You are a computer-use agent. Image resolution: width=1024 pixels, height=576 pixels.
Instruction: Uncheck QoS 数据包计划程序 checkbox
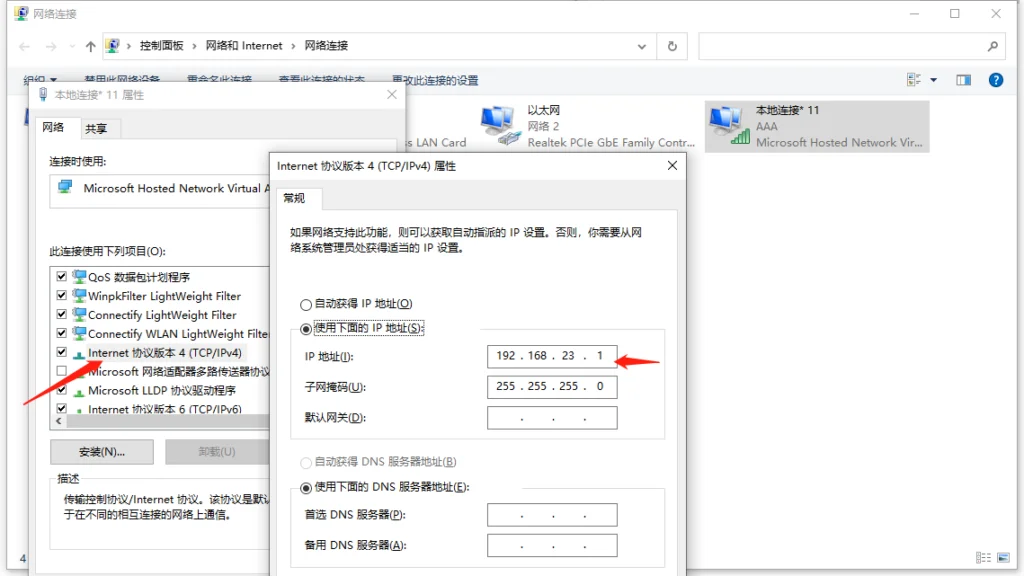point(62,277)
